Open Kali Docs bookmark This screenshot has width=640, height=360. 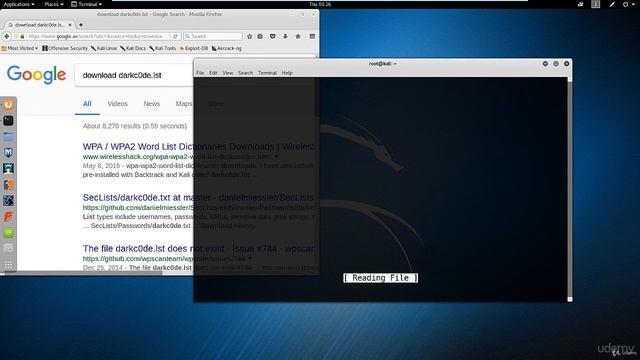(x=133, y=48)
